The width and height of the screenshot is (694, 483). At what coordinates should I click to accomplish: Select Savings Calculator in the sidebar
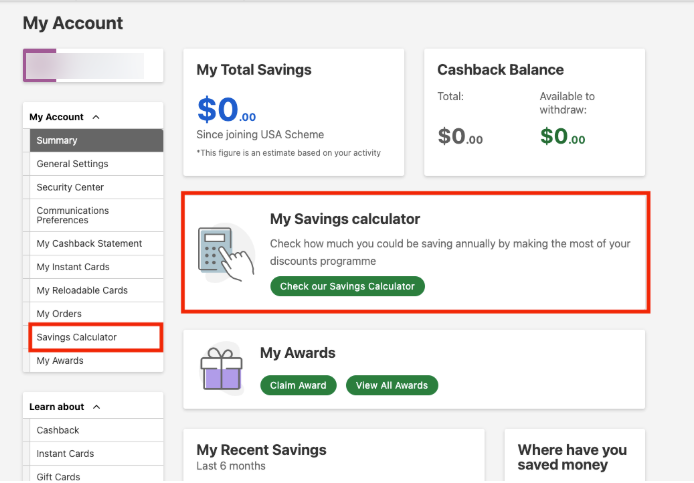click(x=95, y=337)
